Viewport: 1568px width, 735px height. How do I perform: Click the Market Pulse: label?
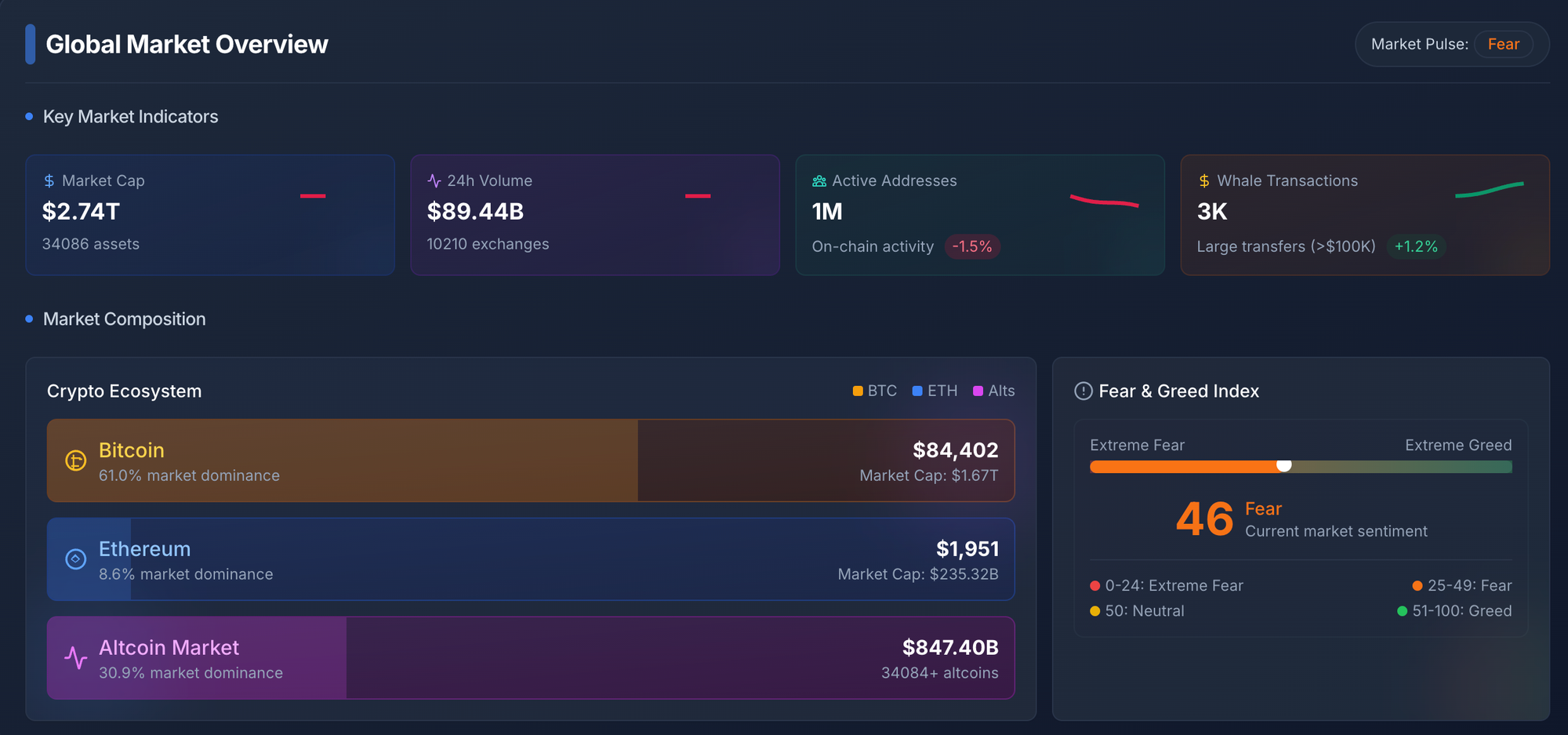(x=1420, y=44)
